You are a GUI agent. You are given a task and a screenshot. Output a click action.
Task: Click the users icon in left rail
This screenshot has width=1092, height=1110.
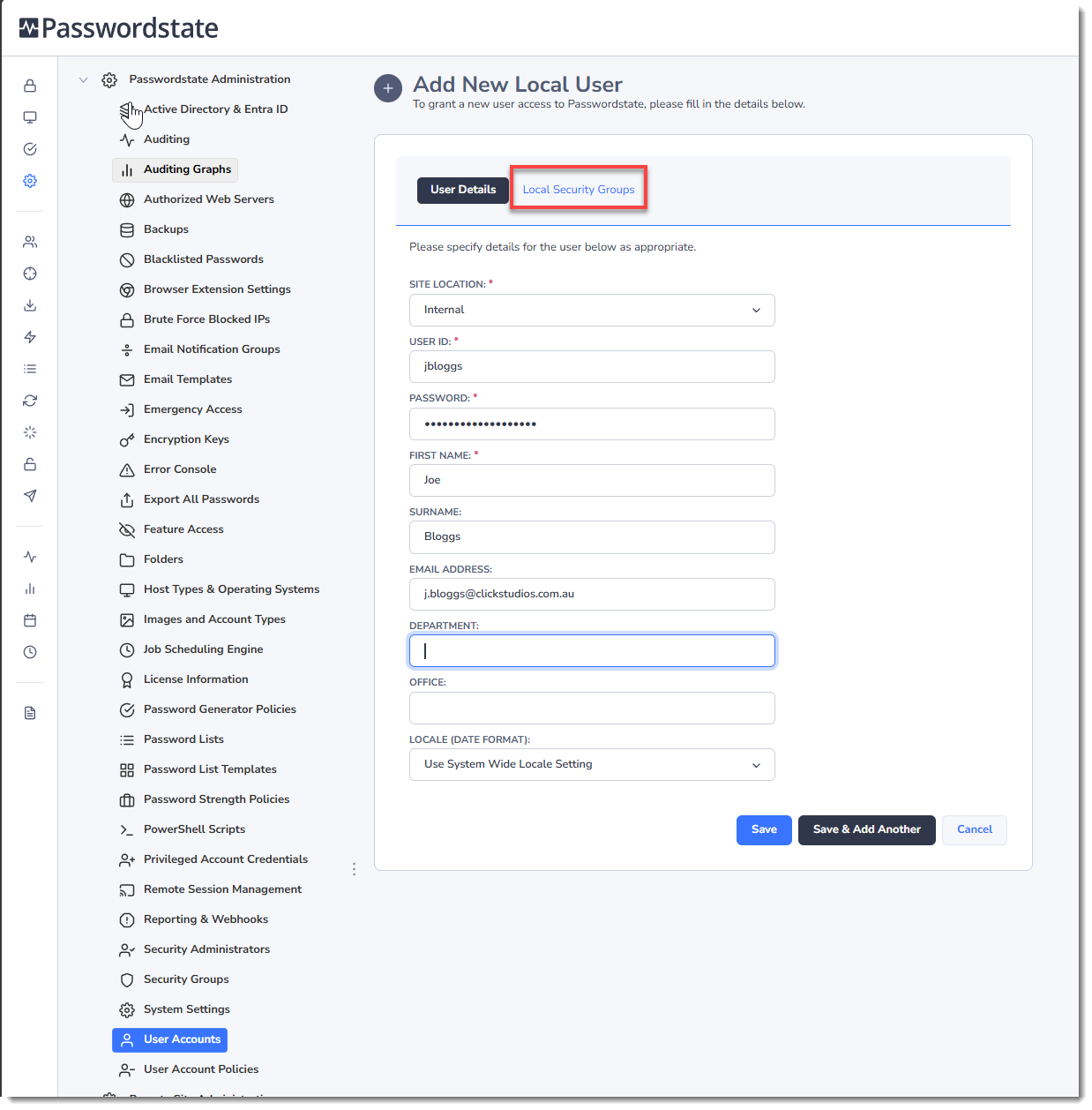point(30,242)
